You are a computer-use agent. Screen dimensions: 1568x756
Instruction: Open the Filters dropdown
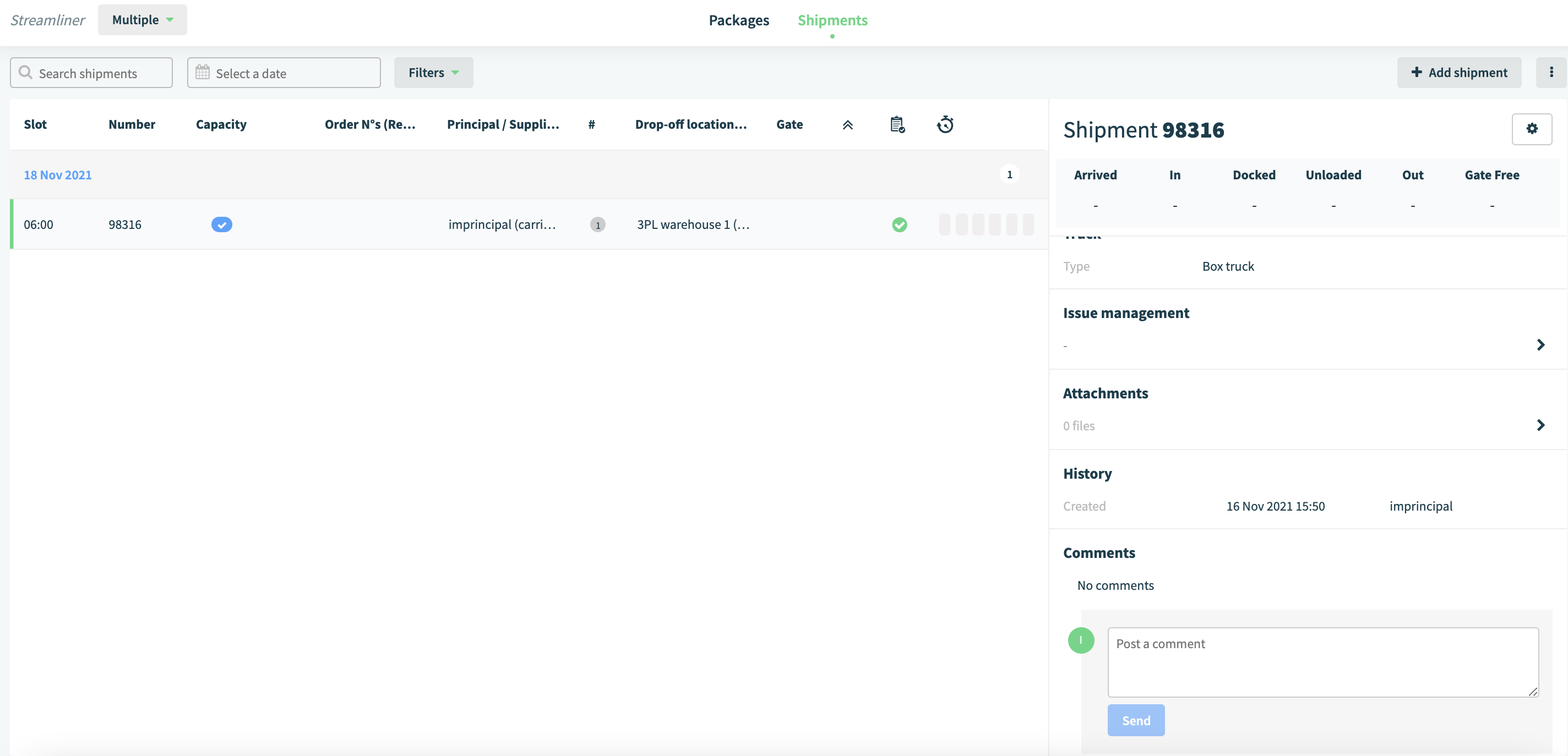pos(433,73)
